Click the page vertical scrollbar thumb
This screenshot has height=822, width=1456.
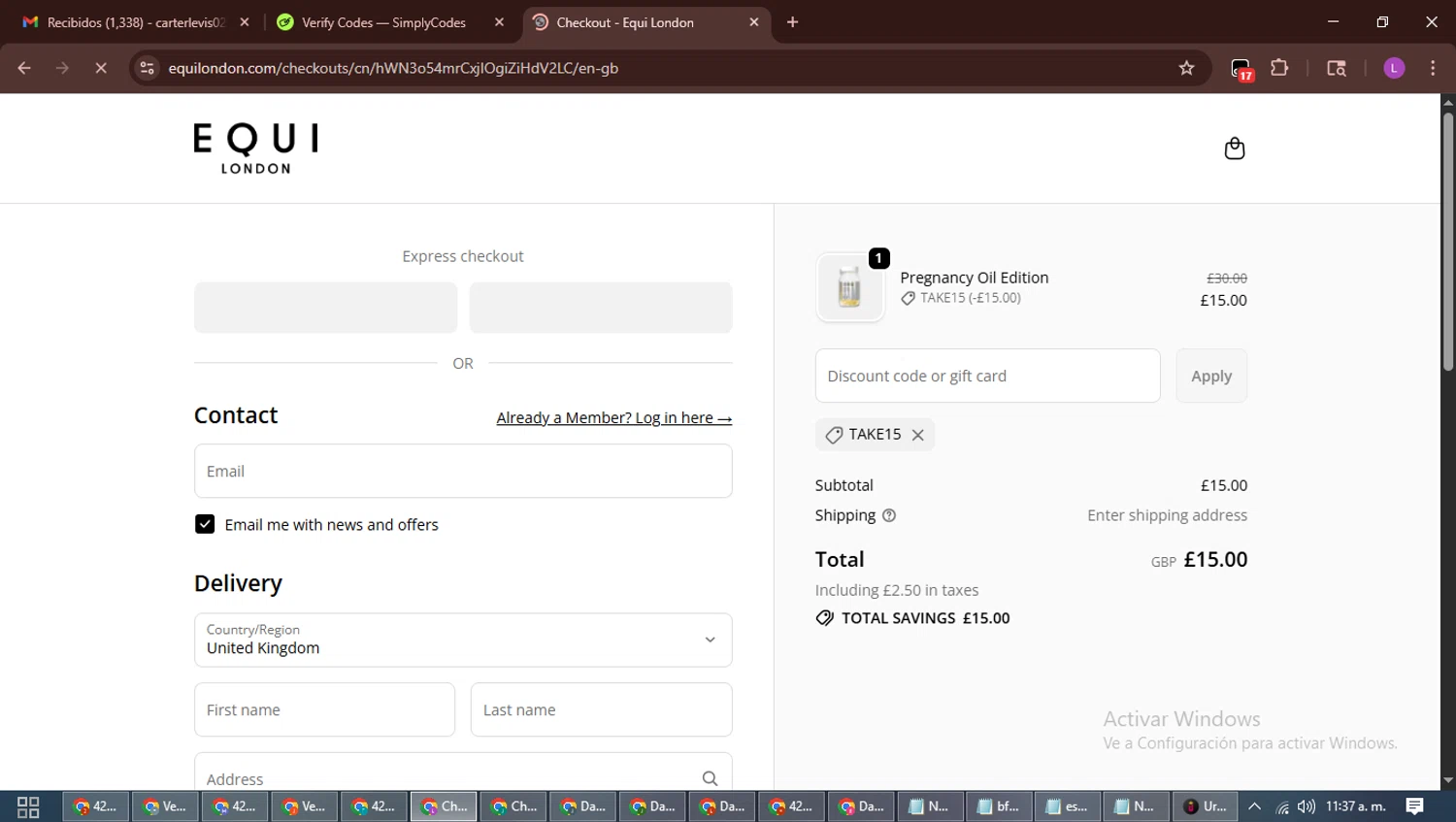tap(1448, 242)
